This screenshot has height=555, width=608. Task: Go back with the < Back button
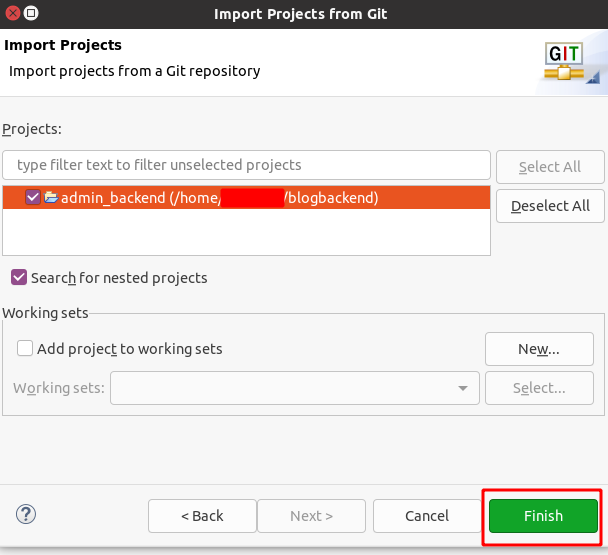[x=202, y=516]
